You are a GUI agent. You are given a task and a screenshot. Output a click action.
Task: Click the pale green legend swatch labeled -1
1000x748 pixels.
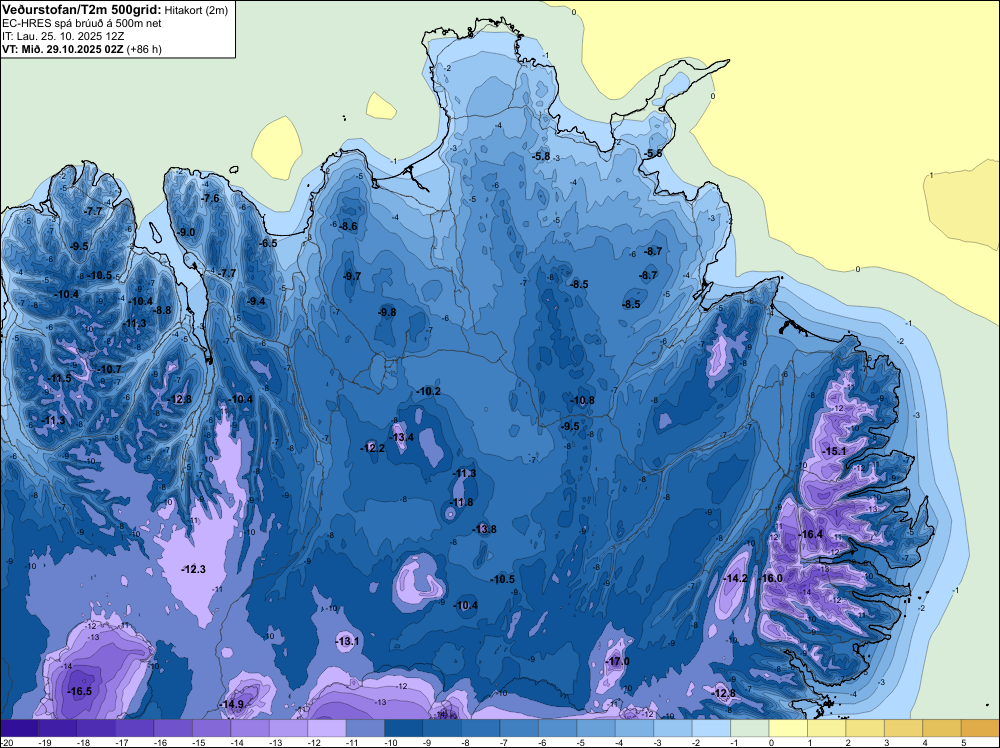[x=750, y=728]
